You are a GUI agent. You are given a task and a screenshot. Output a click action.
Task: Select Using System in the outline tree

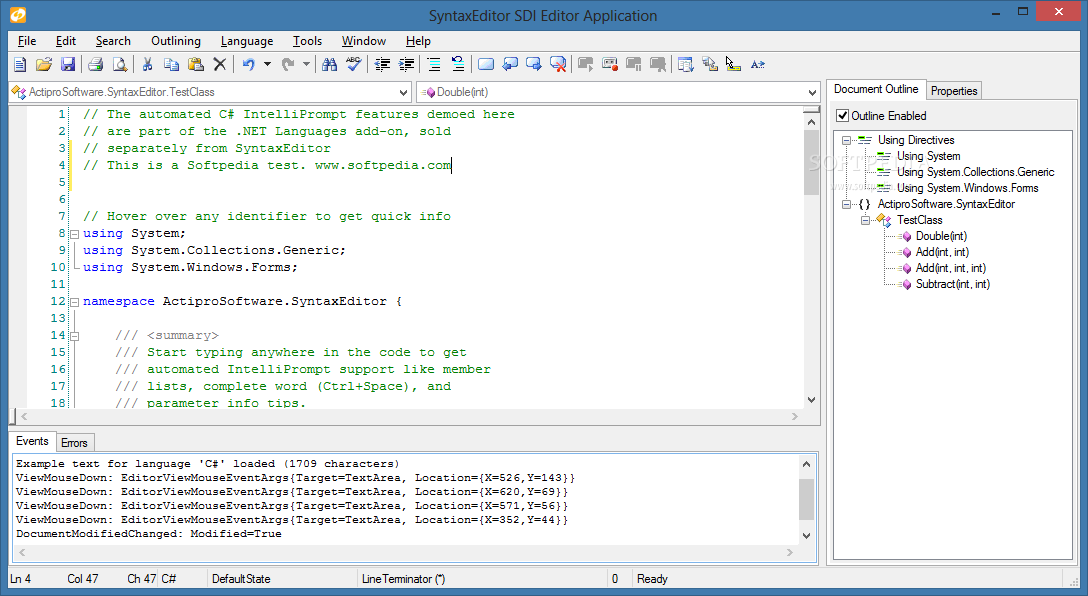(x=928, y=156)
